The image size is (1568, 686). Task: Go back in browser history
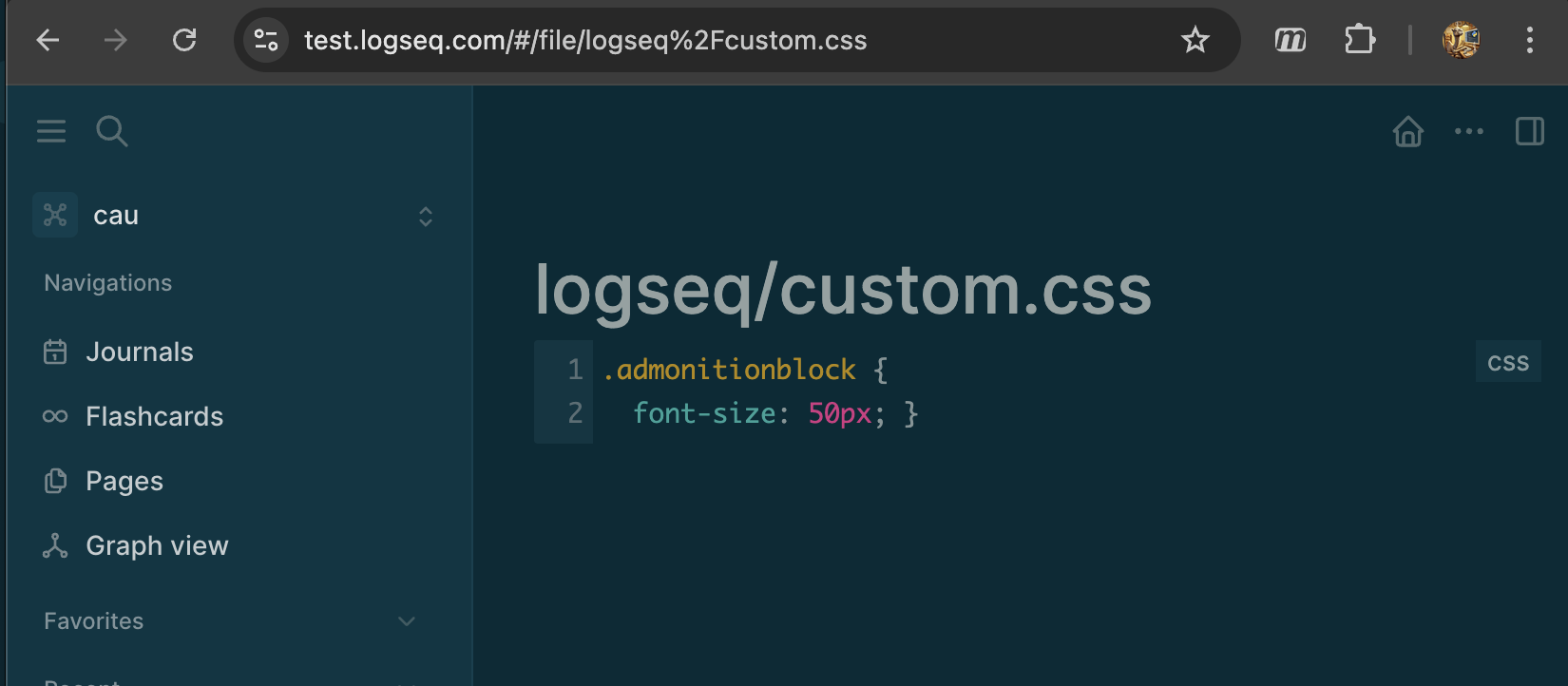(x=48, y=40)
